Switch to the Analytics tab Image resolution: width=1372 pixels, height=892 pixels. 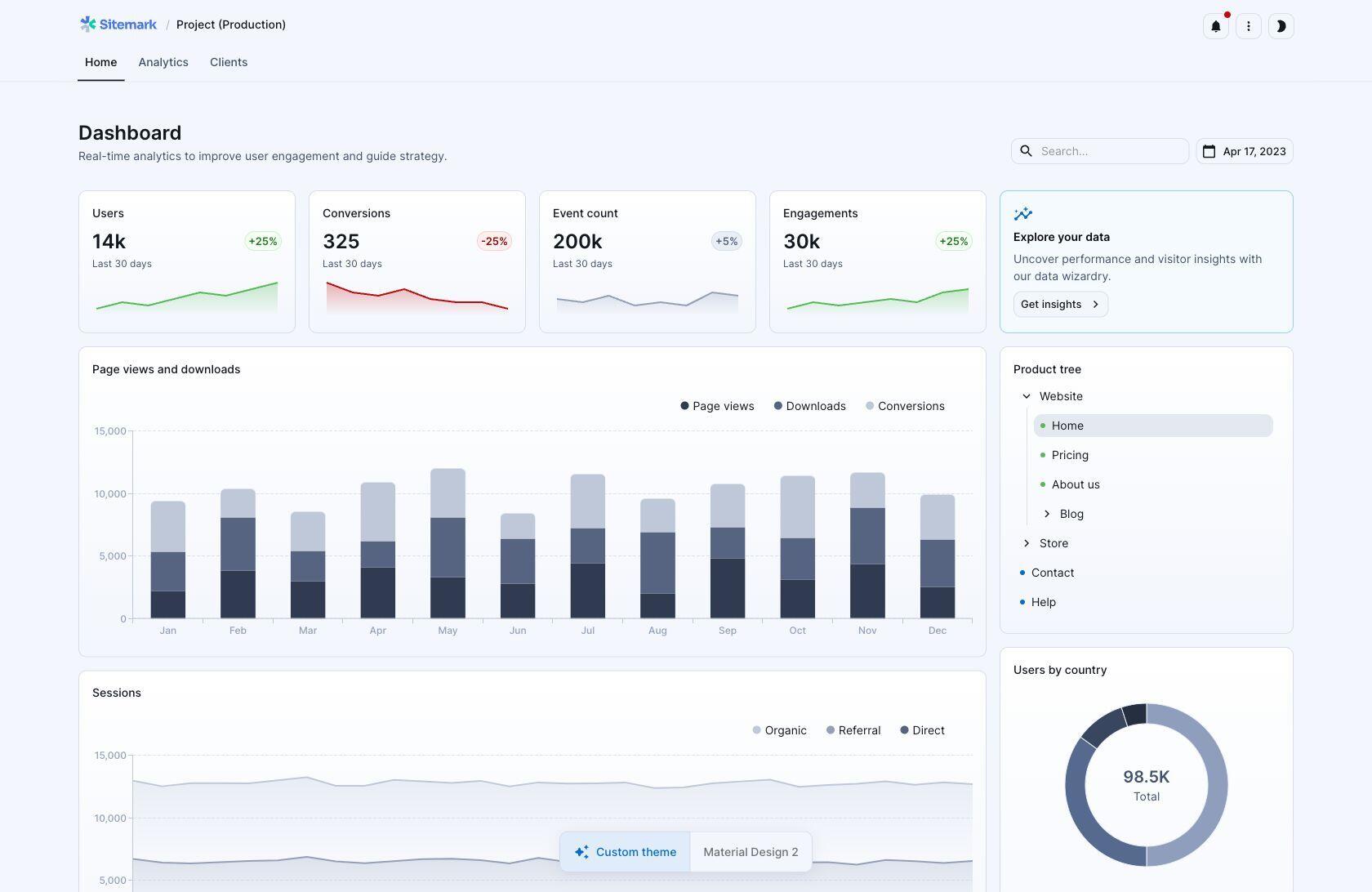pyautogui.click(x=163, y=62)
